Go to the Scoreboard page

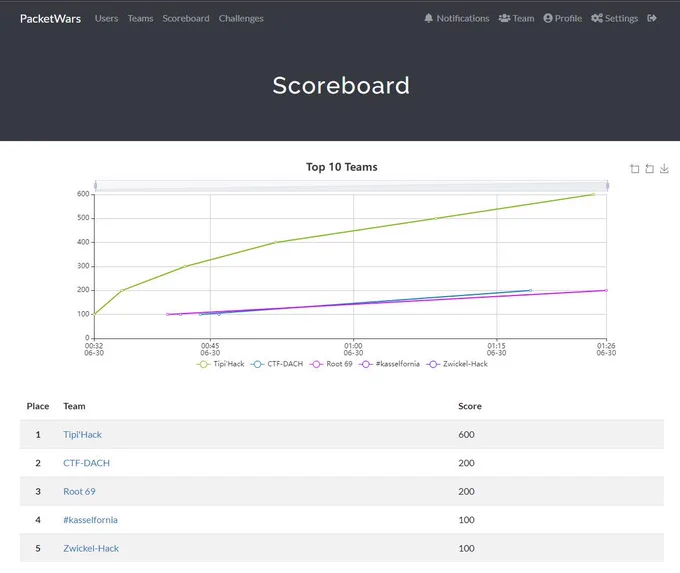(186, 19)
